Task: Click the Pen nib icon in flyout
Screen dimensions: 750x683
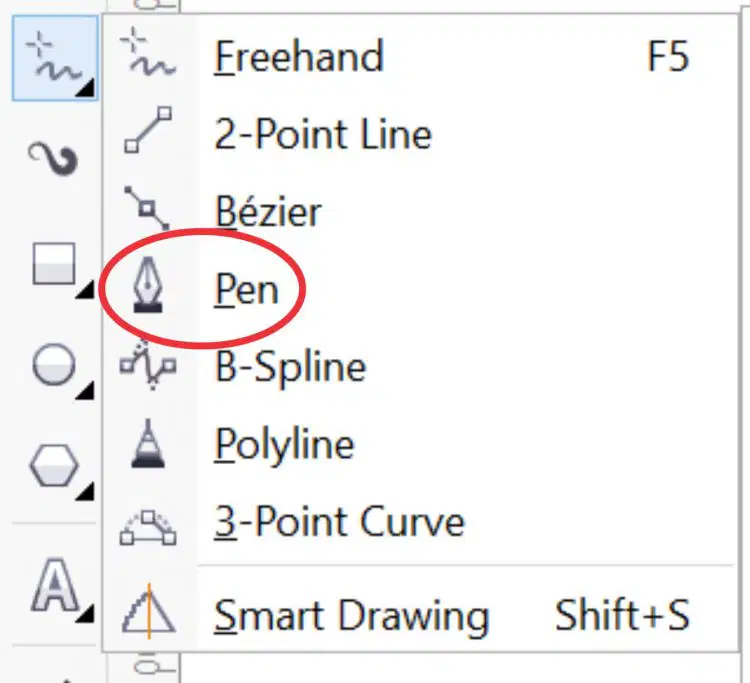Action: click(x=148, y=285)
